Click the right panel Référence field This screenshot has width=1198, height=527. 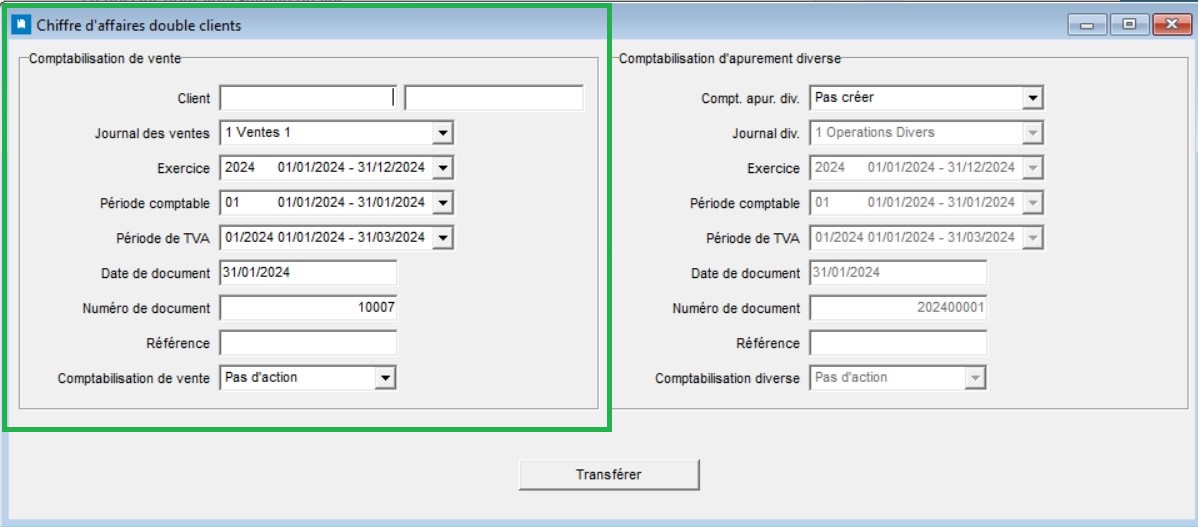(x=898, y=343)
